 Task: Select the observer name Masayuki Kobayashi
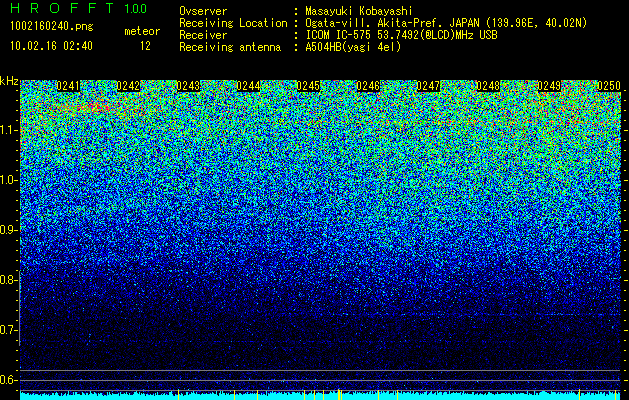coord(359,11)
